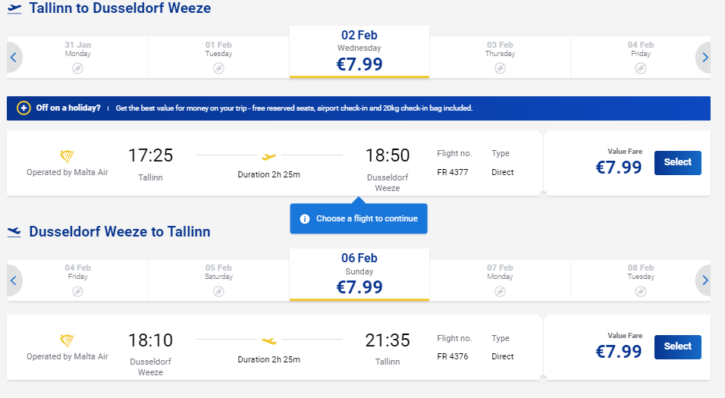Click the 17:25 Tallinn flight card
Image resolution: width=725 pixels, height=398 pixels.
tap(274, 163)
